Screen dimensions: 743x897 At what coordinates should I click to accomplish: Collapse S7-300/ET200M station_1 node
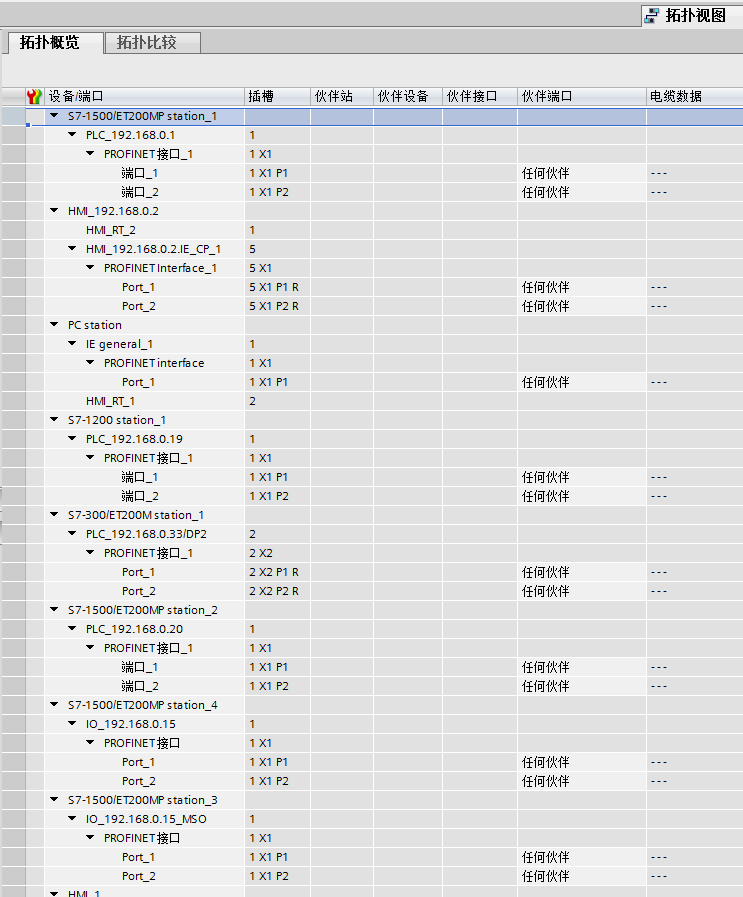tap(54, 514)
